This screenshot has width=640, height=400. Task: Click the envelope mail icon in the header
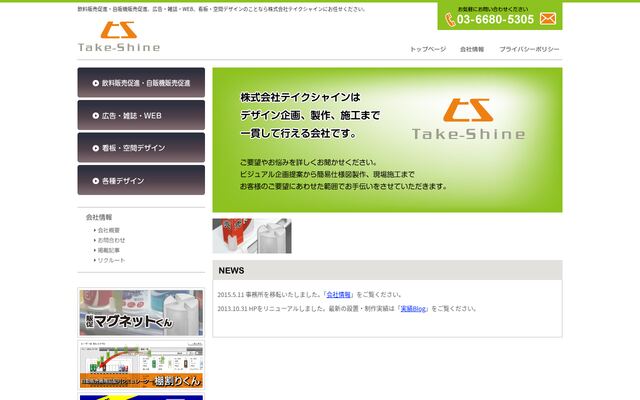[x=548, y=18]
